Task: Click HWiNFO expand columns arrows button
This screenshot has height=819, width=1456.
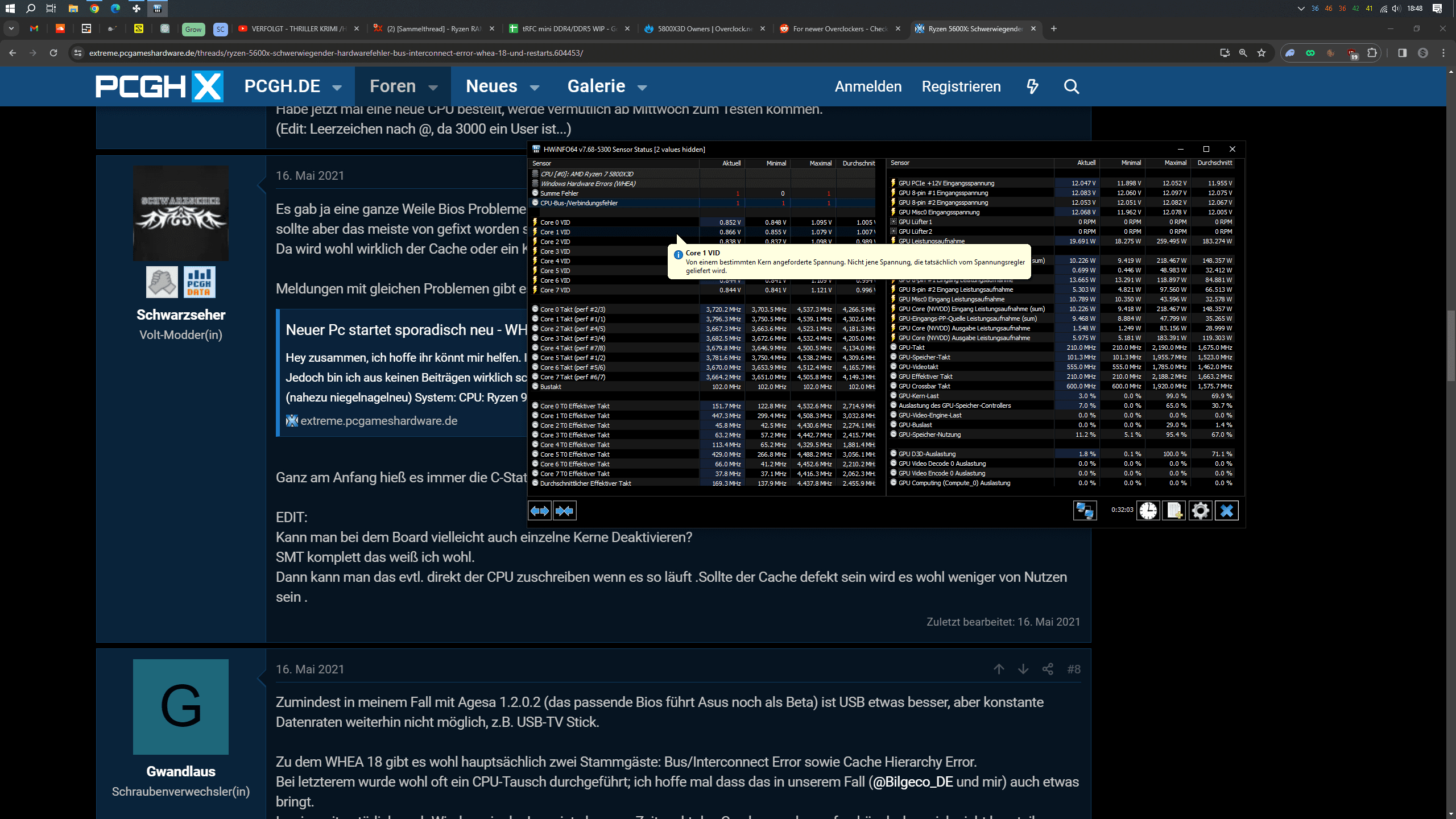Action: click(540, 511)
